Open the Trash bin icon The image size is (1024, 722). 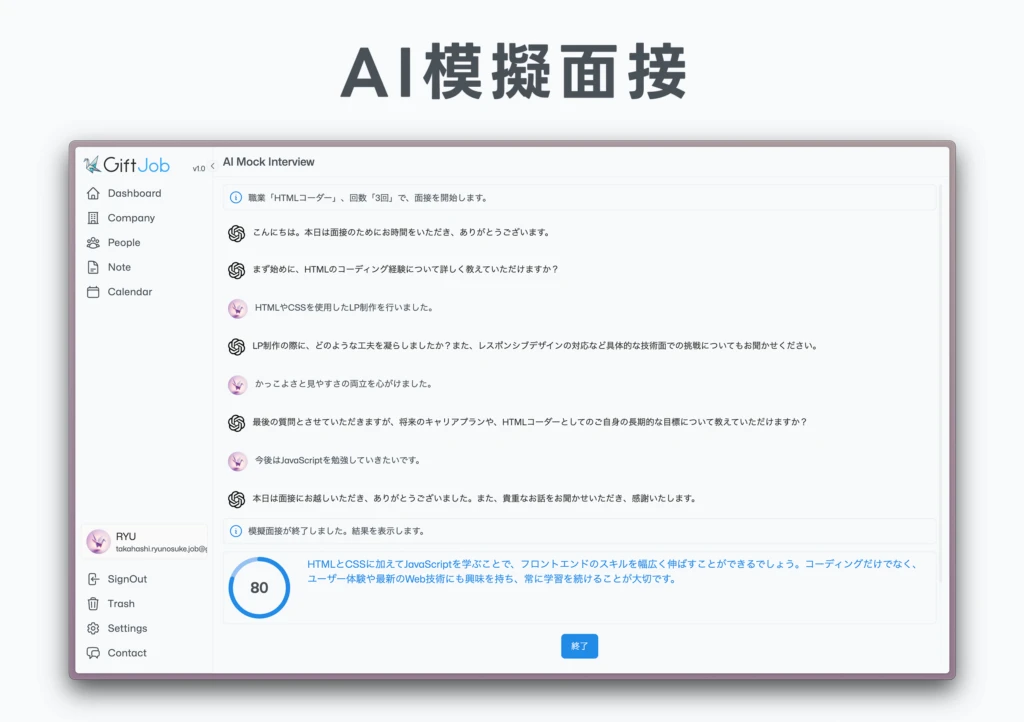[92, 603]
